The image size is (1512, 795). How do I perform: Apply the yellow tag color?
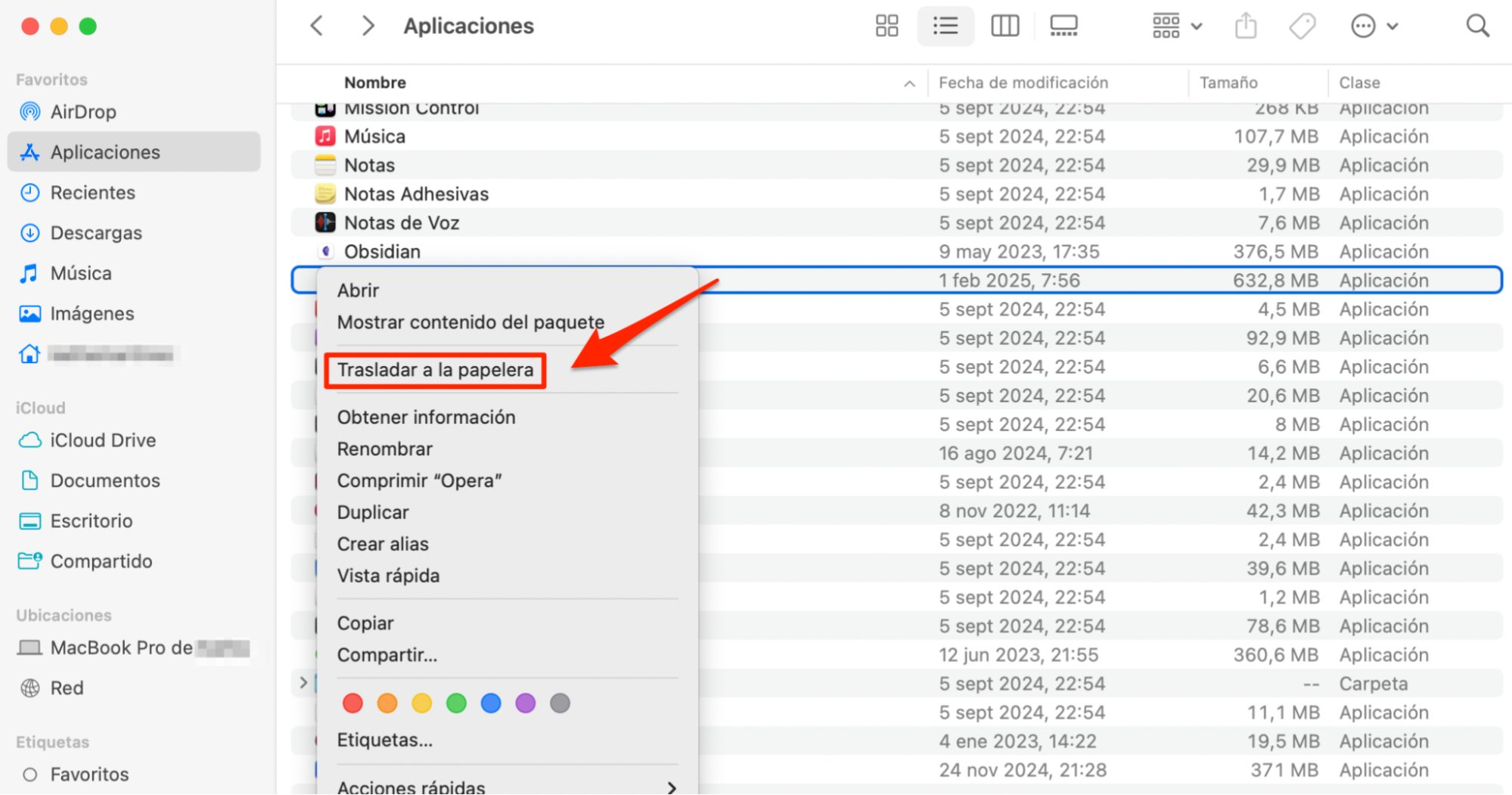[422, 703]
